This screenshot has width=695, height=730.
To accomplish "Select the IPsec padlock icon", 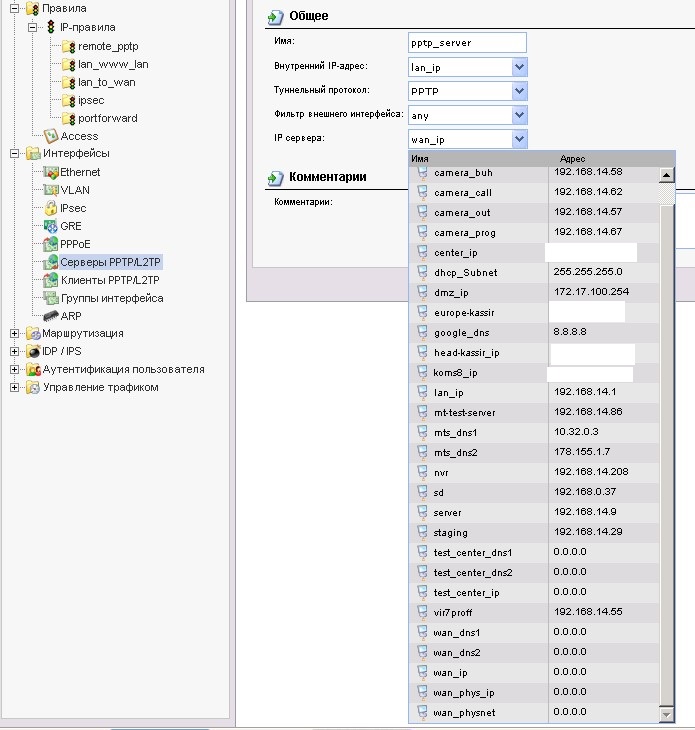I will click(x=51, y=208).
